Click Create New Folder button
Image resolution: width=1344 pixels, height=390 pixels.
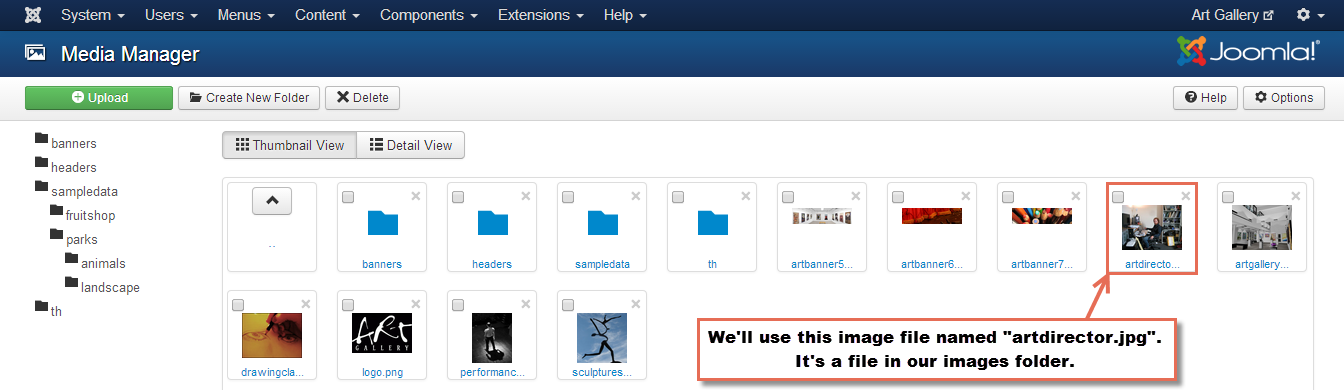pyautogui.click(x=249, y=98)
